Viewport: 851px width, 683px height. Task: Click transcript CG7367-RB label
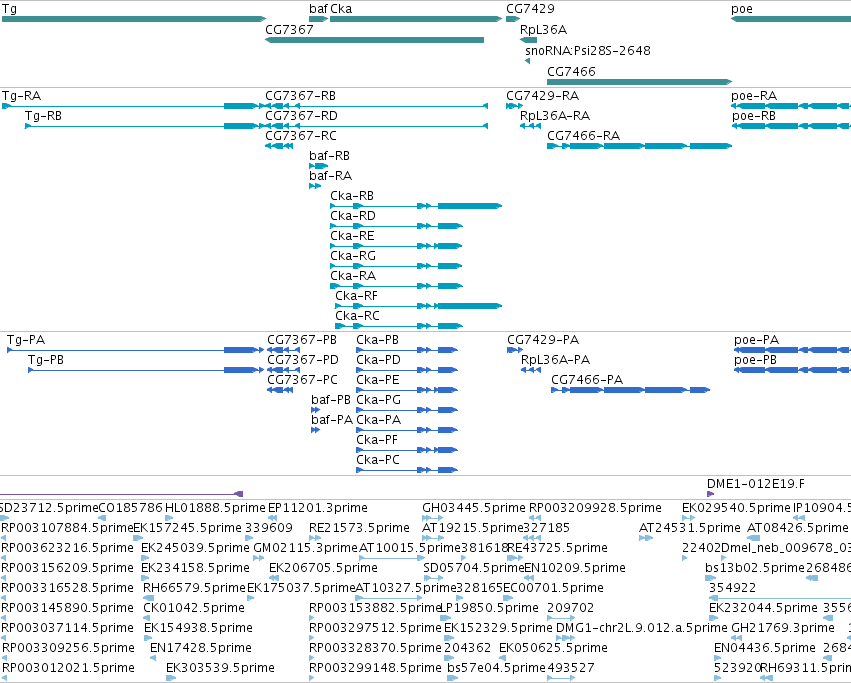pyautogui.click(x=301, y=96)
